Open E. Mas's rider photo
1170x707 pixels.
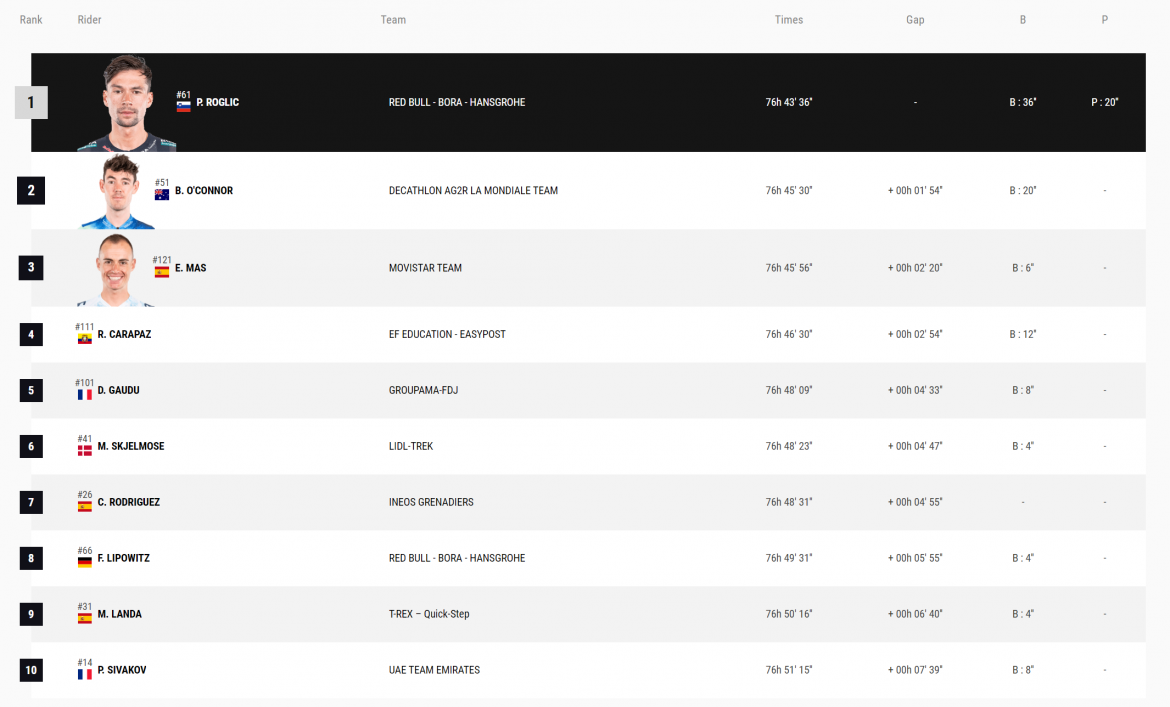pos(116,269)
